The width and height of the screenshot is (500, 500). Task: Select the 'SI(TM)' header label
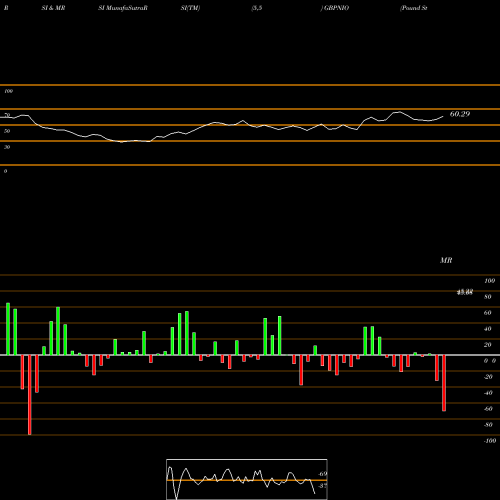pyautogui.click(x=190, y=8)
